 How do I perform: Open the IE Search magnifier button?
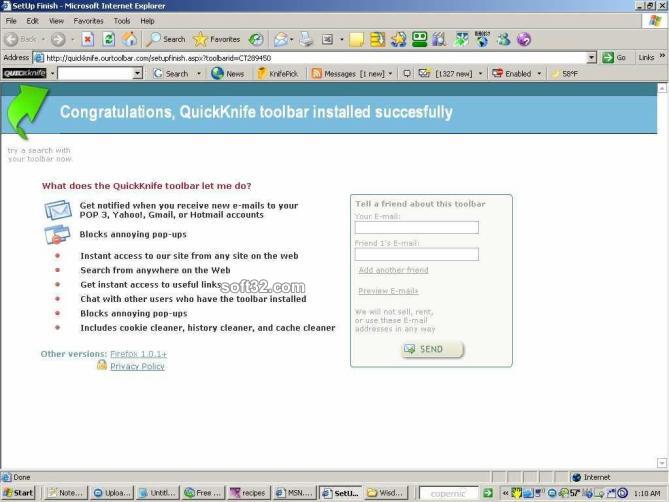[166, 39]
